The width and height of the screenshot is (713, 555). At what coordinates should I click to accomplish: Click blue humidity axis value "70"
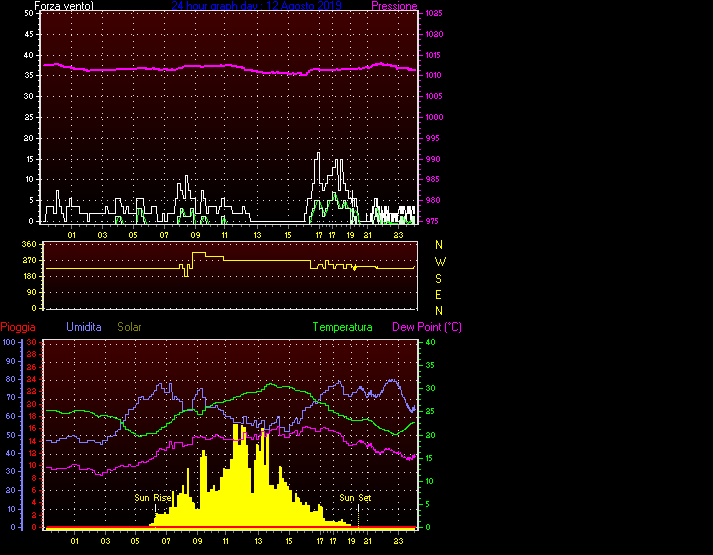pos(10,397)
